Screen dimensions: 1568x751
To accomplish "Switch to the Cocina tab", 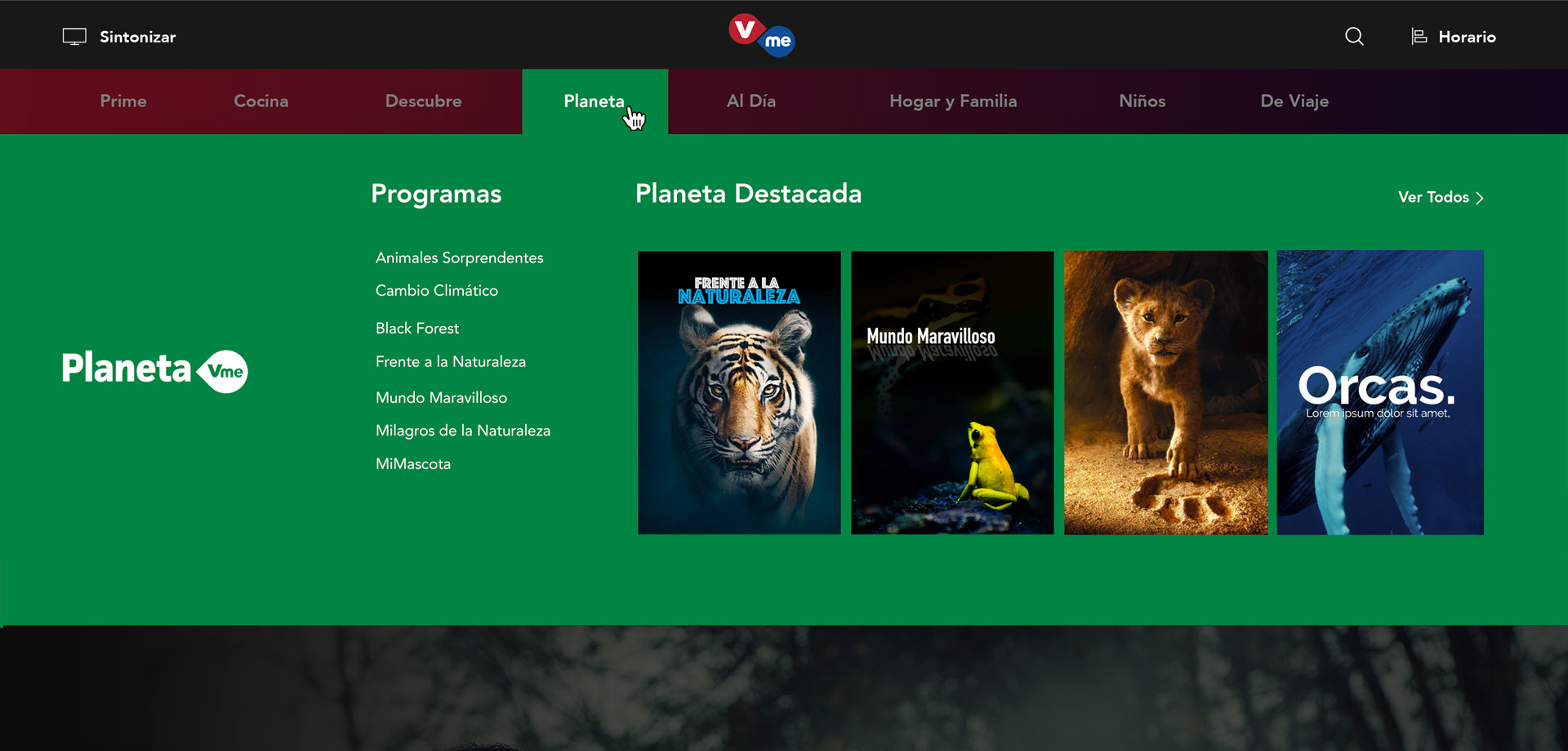I will [x=261, y=101].
